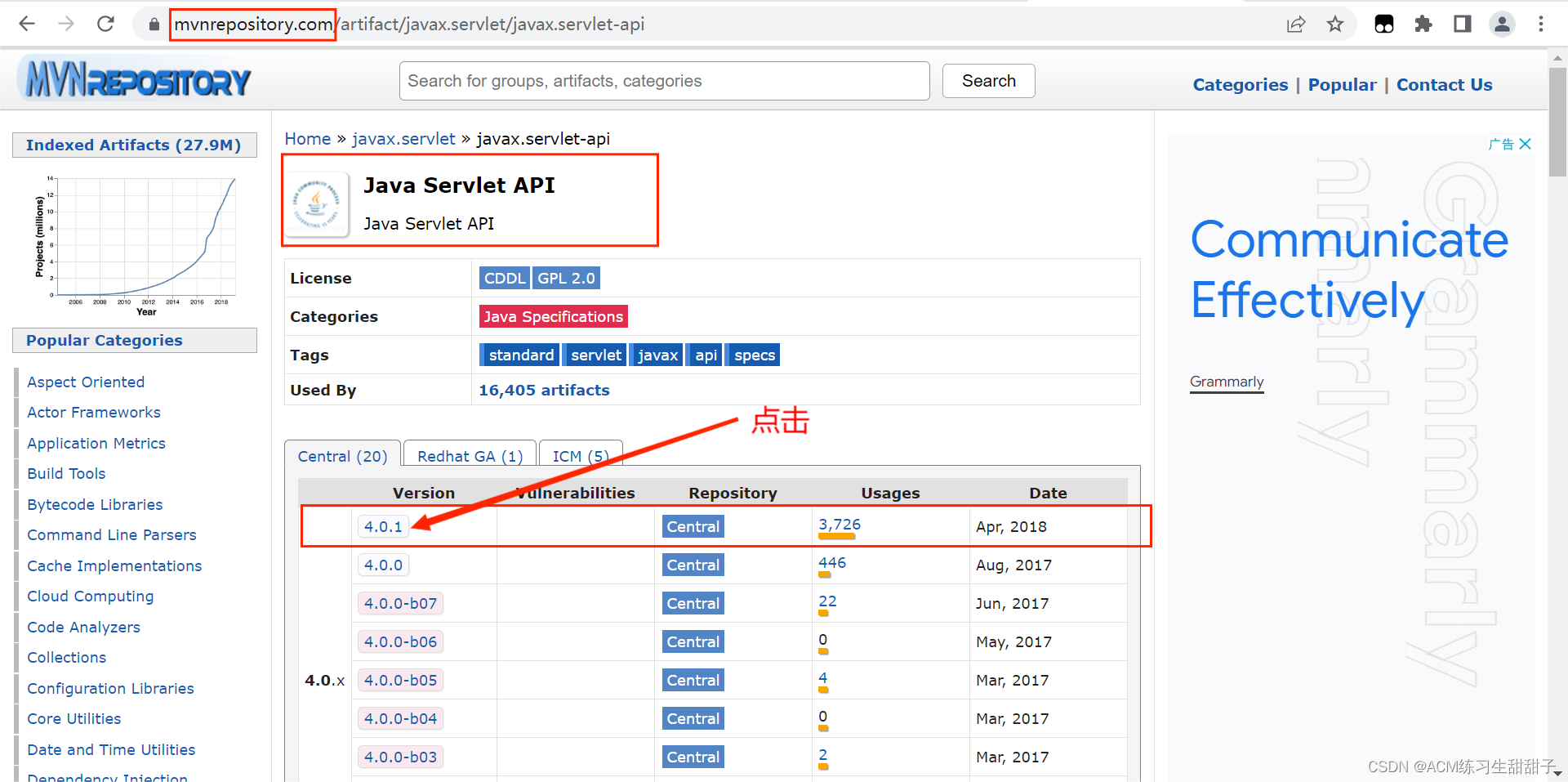Open the Command Line Parsers category
The width and height of the screenshot is (1568, 782).
[112, 534]
